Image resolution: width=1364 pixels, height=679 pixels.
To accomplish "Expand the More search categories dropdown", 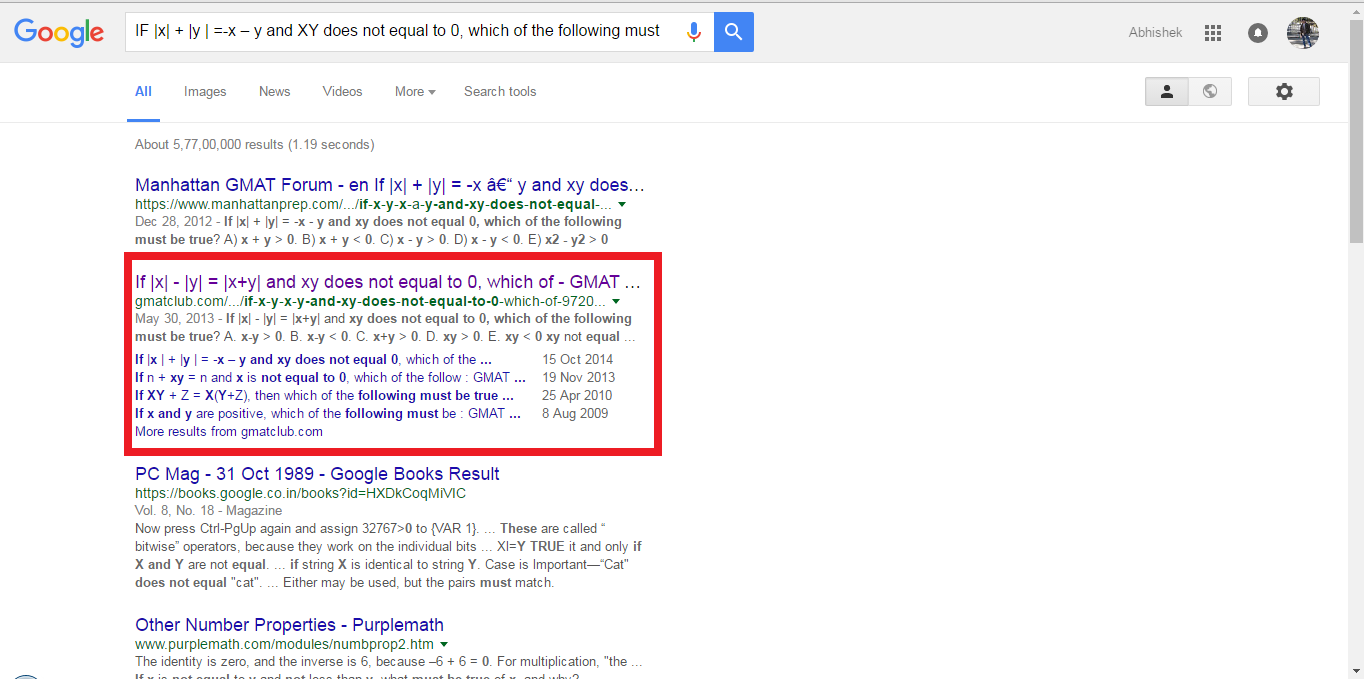I will (x=415, y=91).
